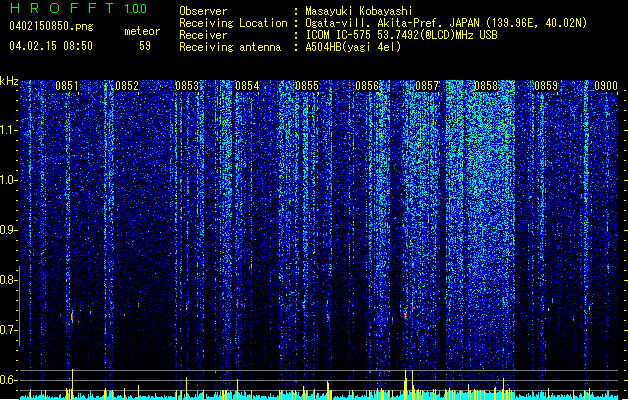Click the meteor count value 59
The height and width of the screenshot is (400, 629).
(145, 46)
